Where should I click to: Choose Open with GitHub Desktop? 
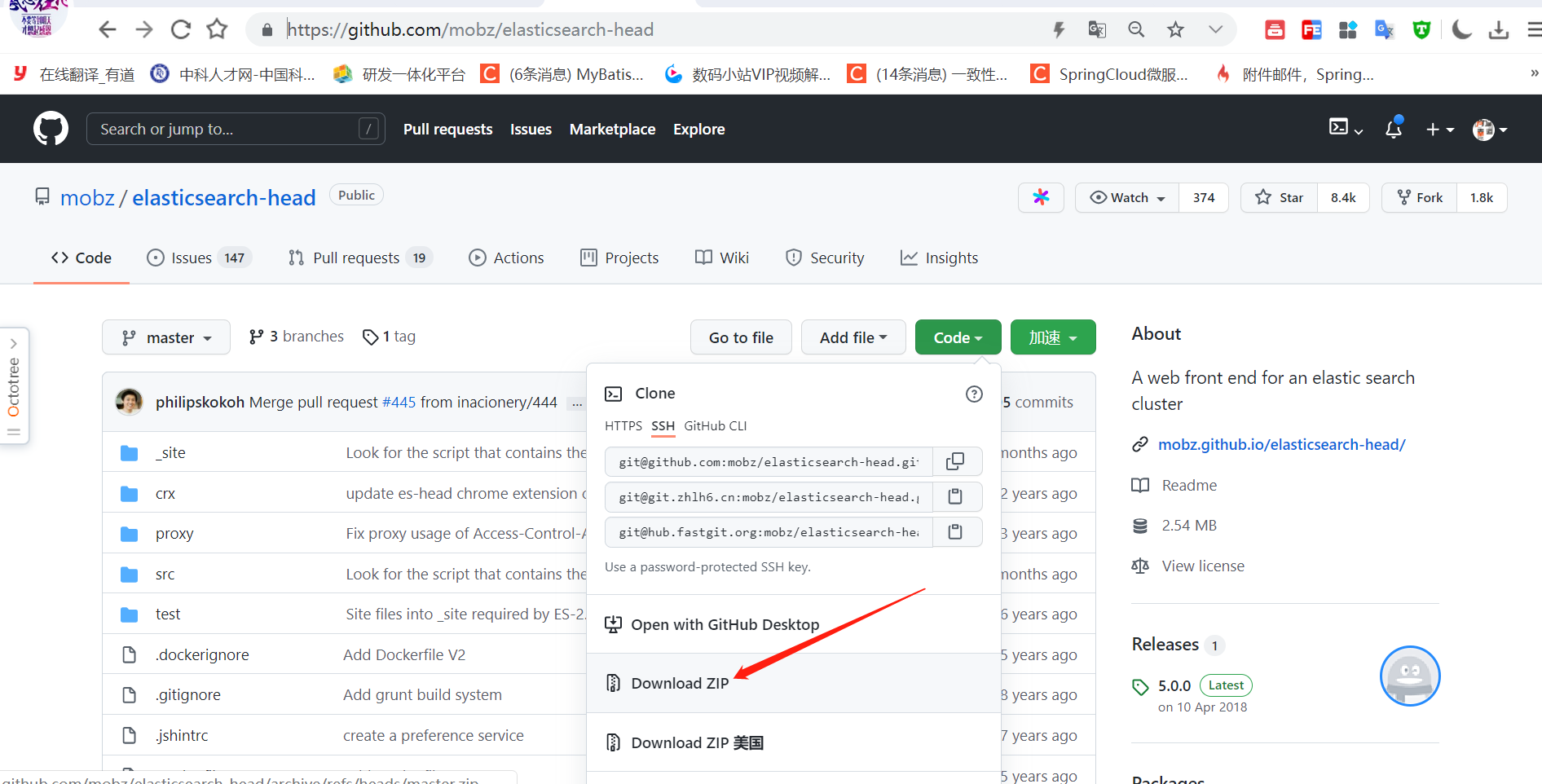click(x=725, y=624)
